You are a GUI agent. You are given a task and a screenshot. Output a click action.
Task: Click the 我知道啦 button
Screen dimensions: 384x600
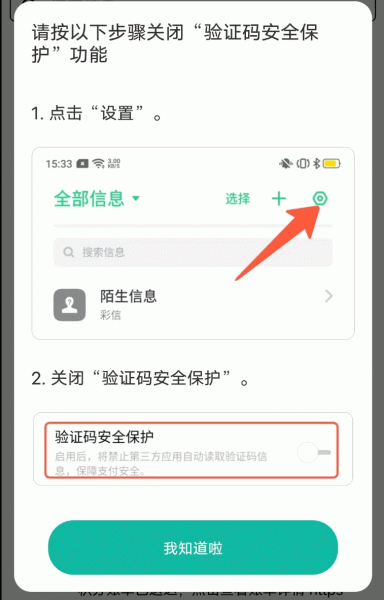point(193,548)
